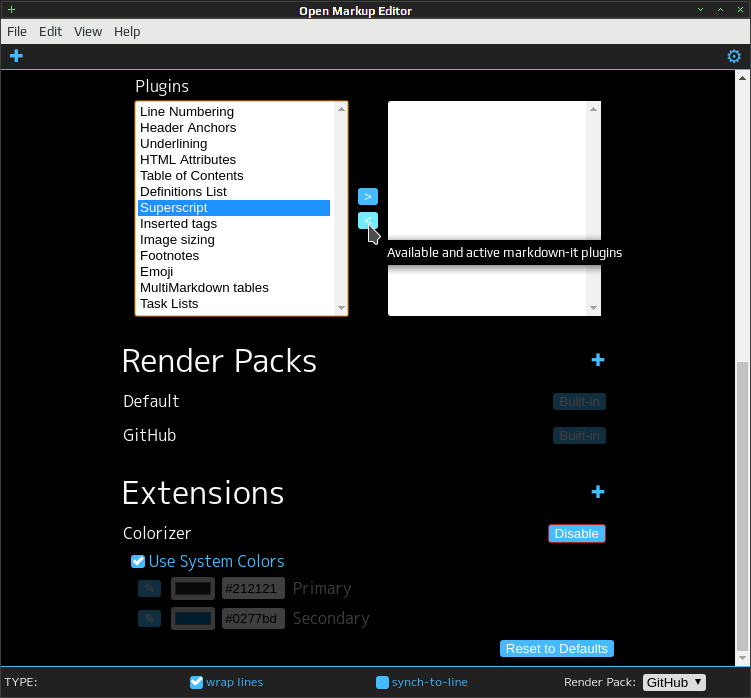Click the settings page scroll-up arrow

coord(742,78)
